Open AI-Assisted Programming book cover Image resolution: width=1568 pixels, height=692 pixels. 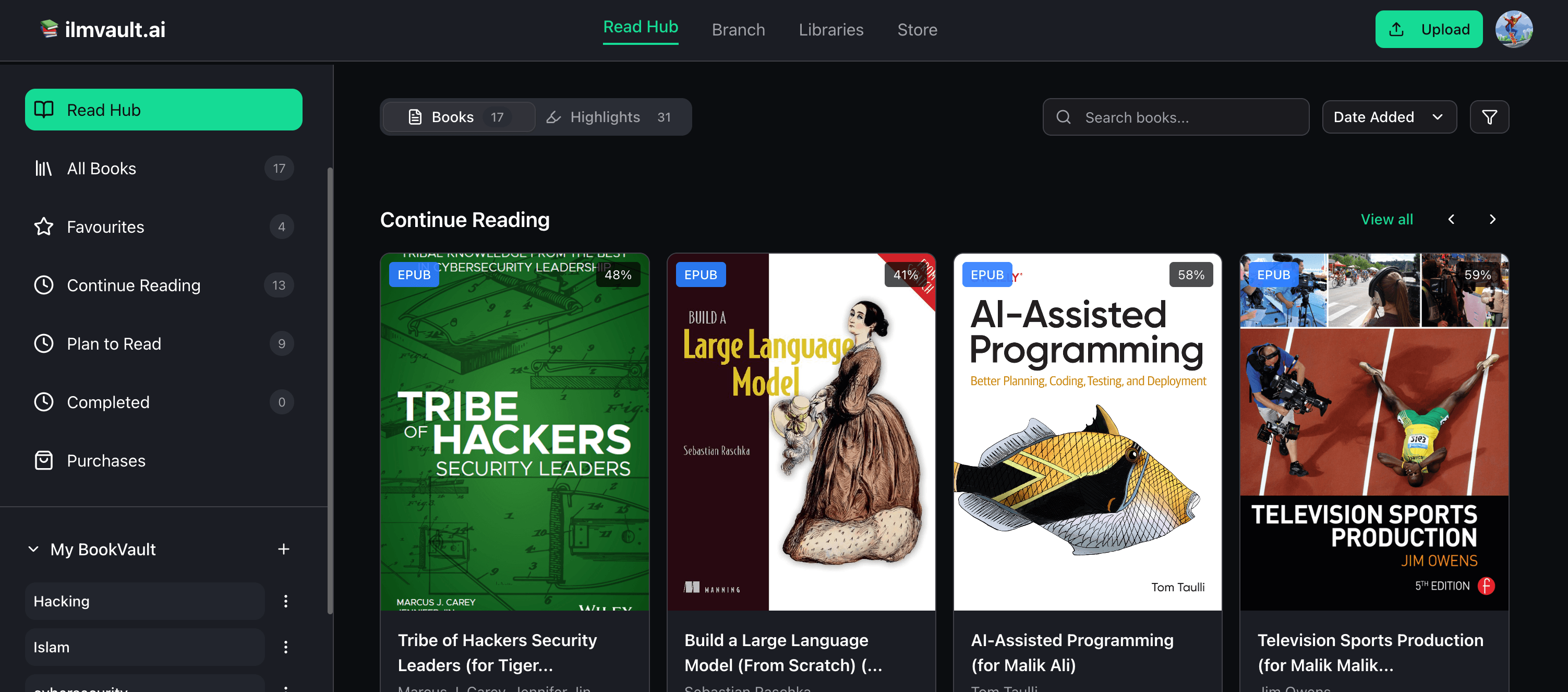1088,432
